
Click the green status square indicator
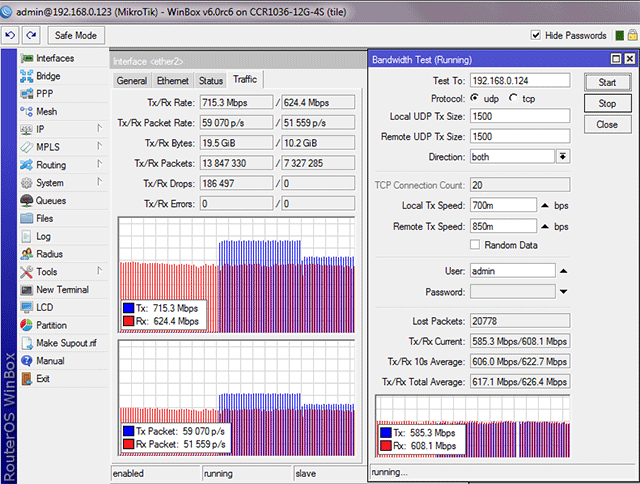coord(620,36)
